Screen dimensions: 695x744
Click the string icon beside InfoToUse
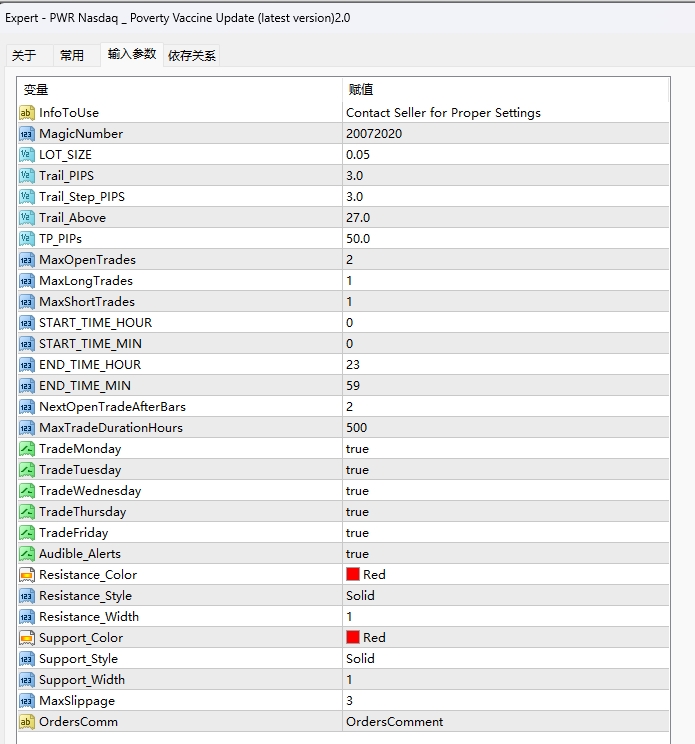[27, 113]
